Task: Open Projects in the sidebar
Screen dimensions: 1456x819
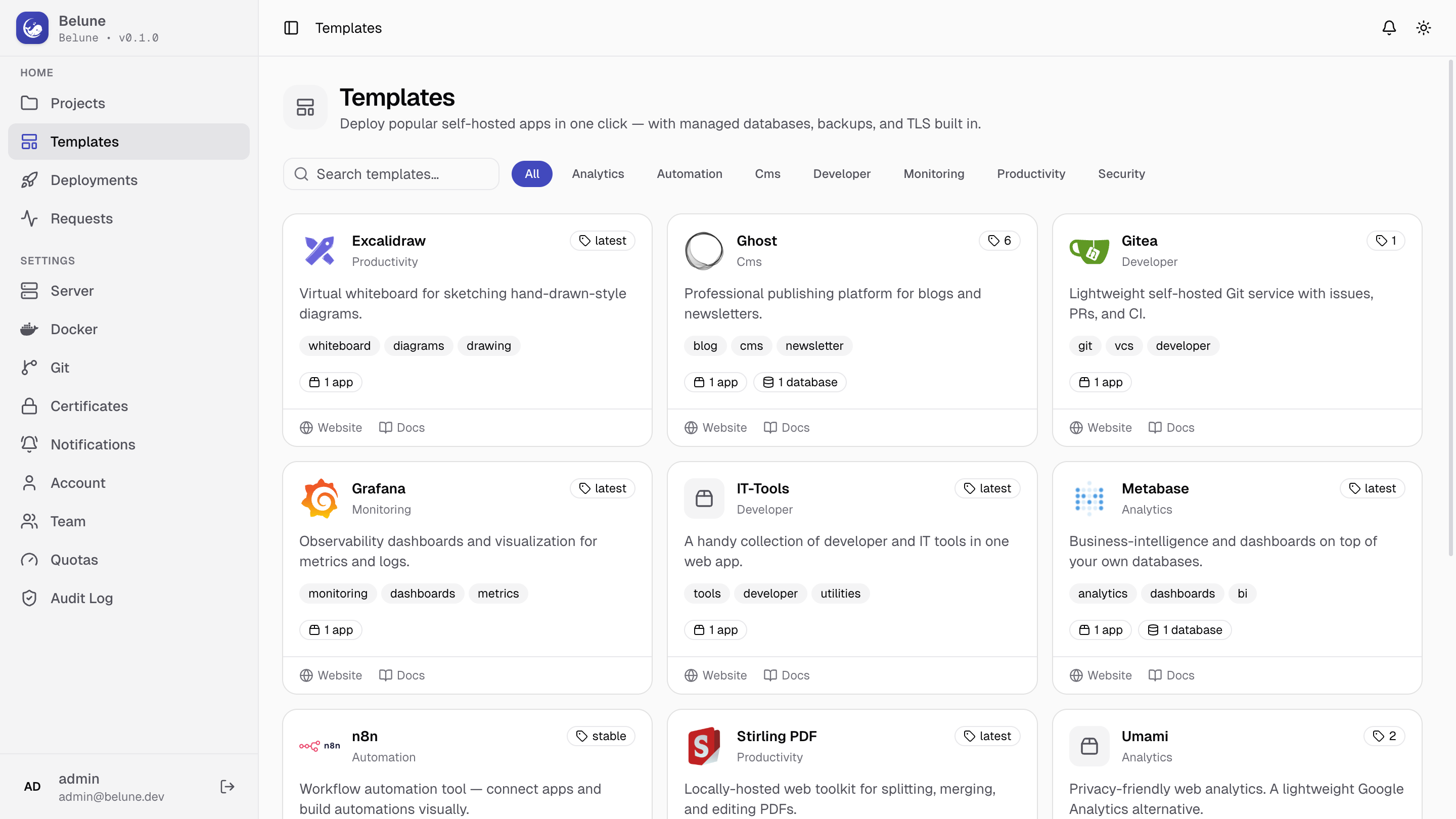Action: click(129, 103)
